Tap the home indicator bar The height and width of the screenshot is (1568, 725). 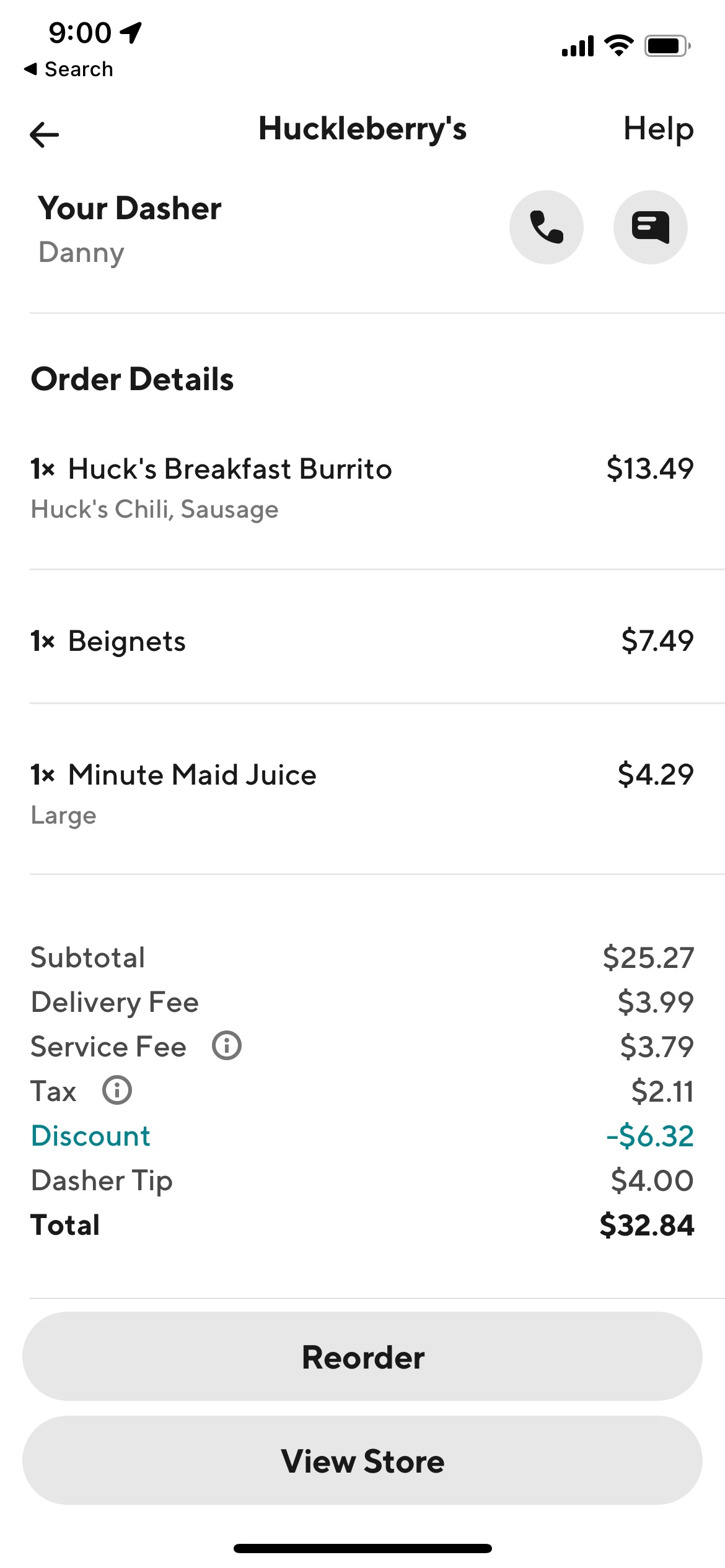[362, 1548]
